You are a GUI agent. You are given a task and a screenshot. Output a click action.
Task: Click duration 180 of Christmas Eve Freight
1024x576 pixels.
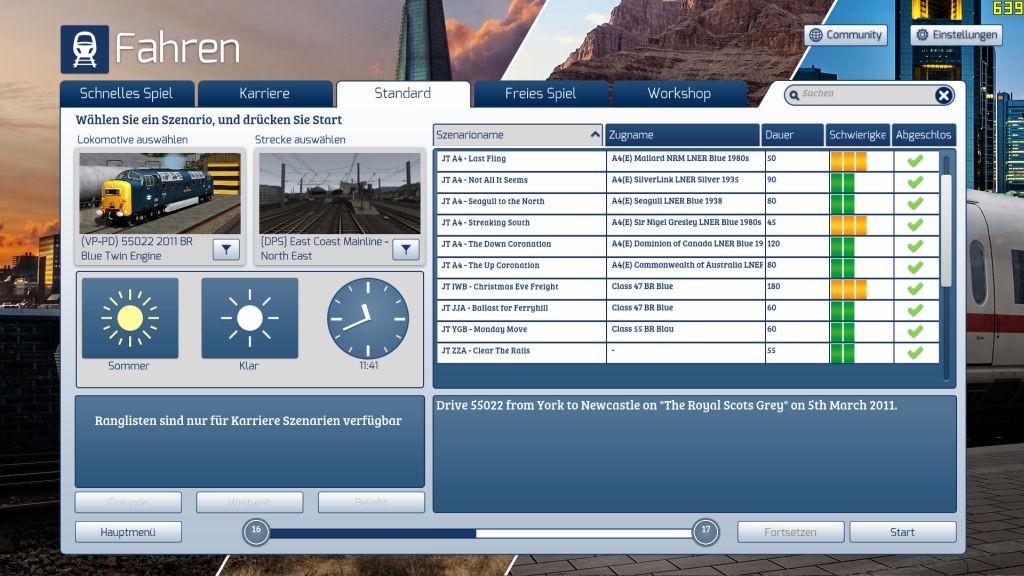point(773,286)
